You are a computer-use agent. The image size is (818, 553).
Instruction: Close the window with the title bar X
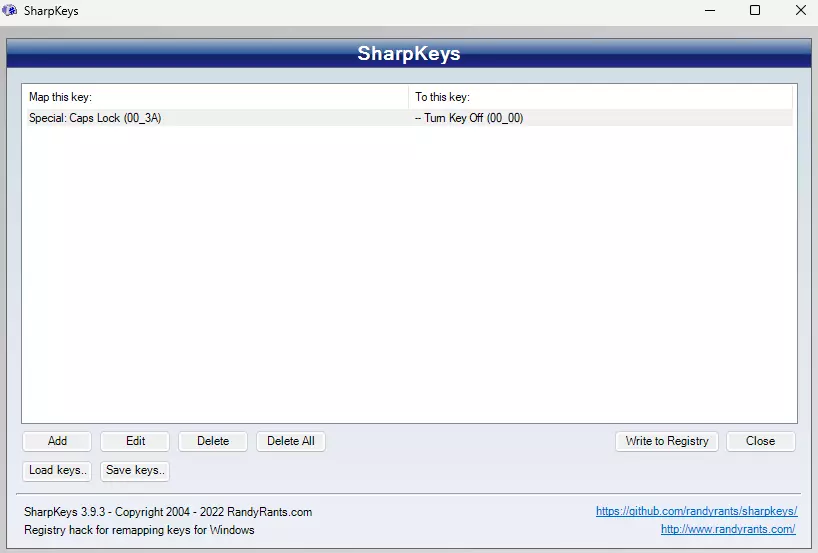click(801, 10)
